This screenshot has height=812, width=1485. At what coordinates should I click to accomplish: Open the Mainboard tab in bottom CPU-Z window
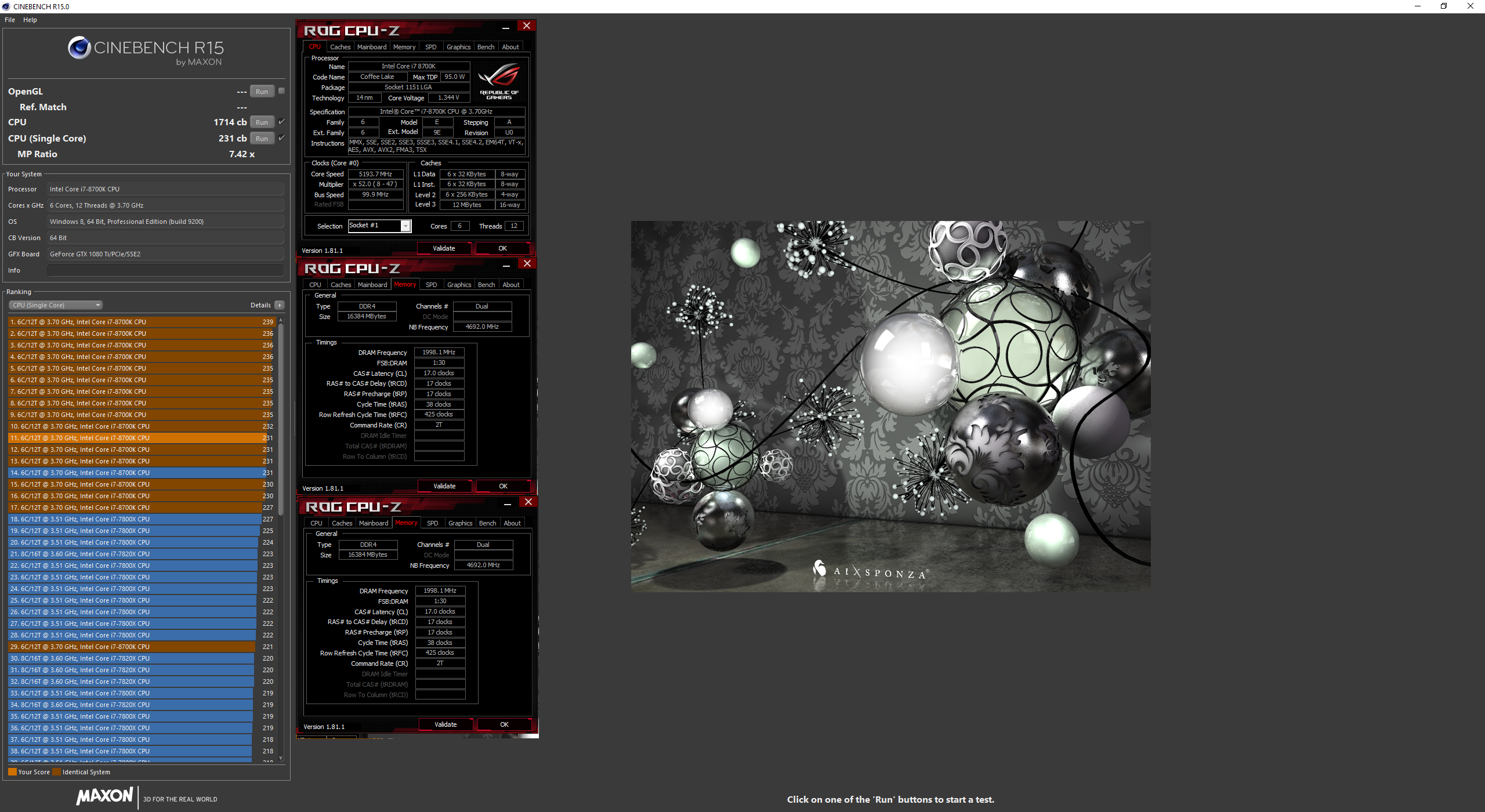click(x=374, y=523)
